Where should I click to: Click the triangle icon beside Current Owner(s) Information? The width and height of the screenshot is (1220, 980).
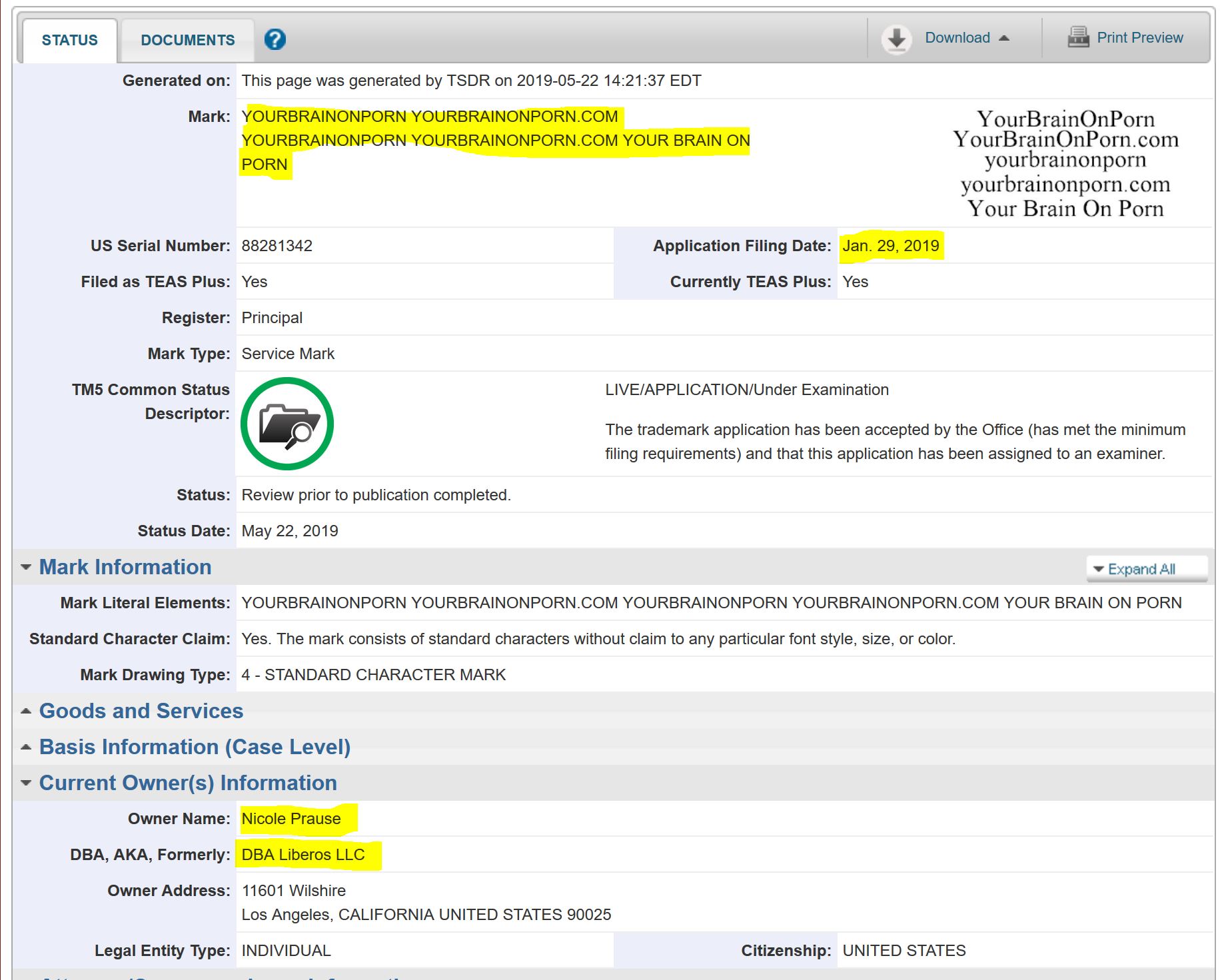pyautogui.click(x=26, y=783)
